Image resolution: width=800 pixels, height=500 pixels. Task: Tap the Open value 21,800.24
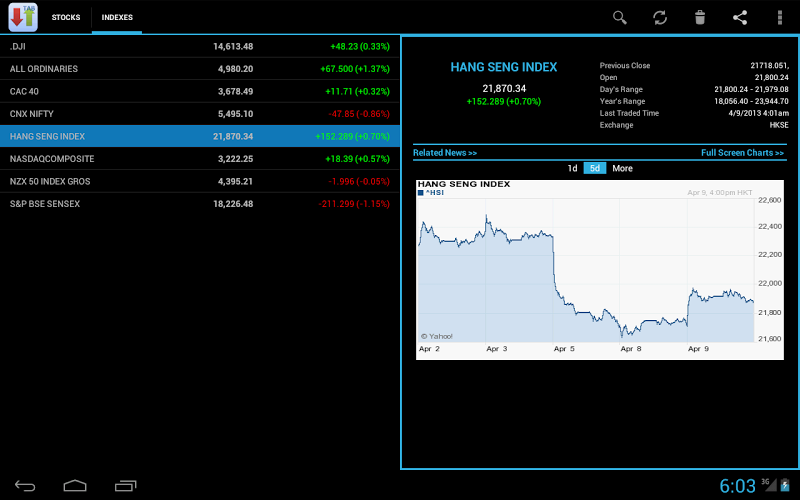coord(771,78)
